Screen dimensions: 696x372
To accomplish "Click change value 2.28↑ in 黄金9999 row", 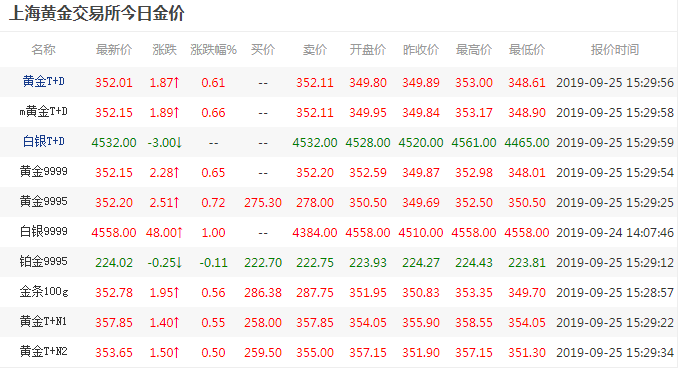I will [x=165, y=173].
